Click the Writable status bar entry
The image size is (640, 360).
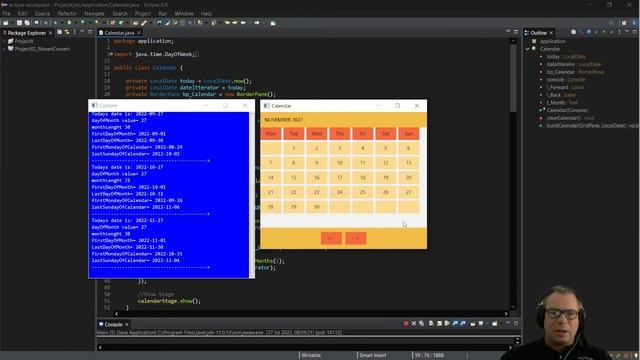click(x=311, y=356)
